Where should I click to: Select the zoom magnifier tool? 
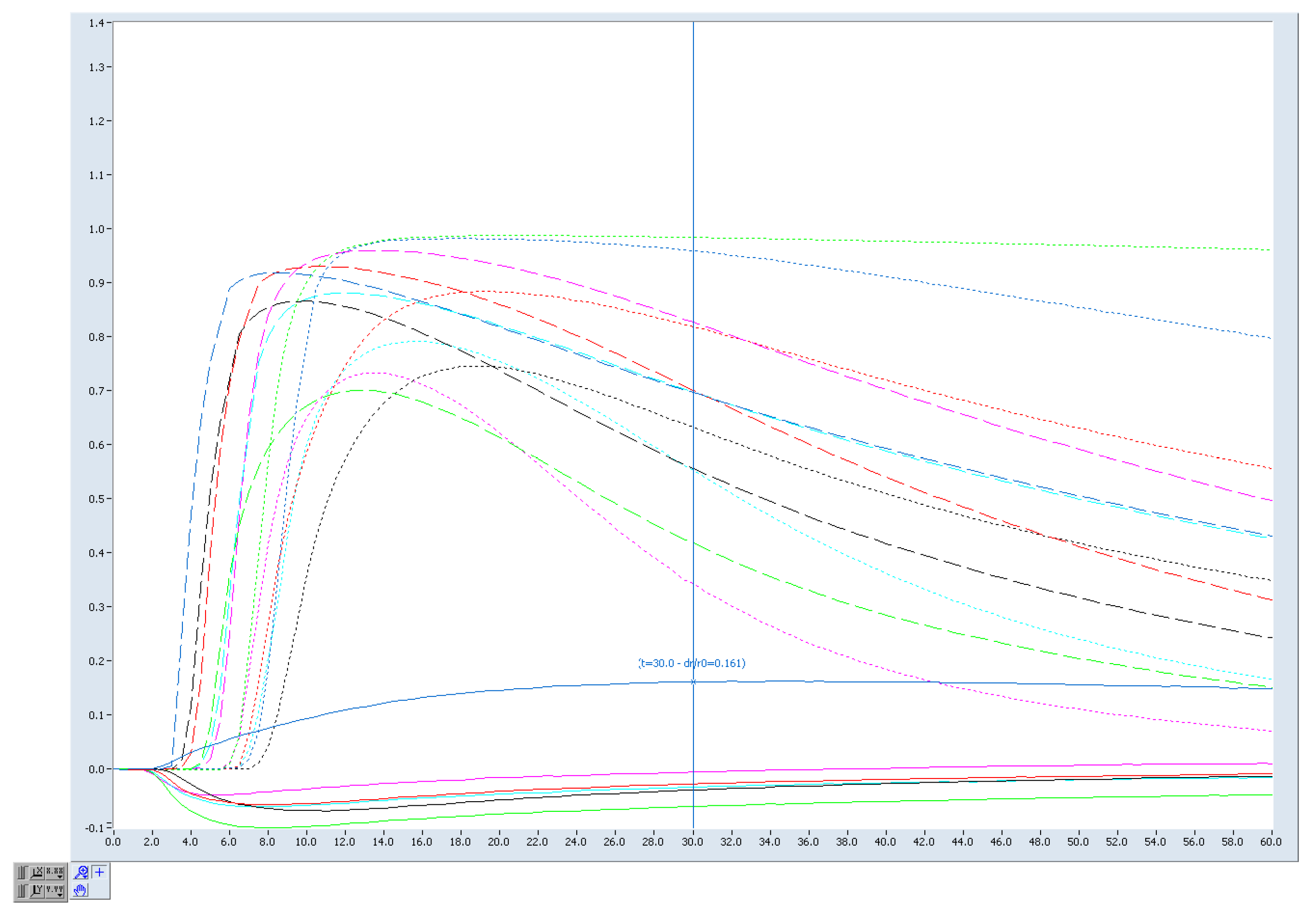point(81,872)
